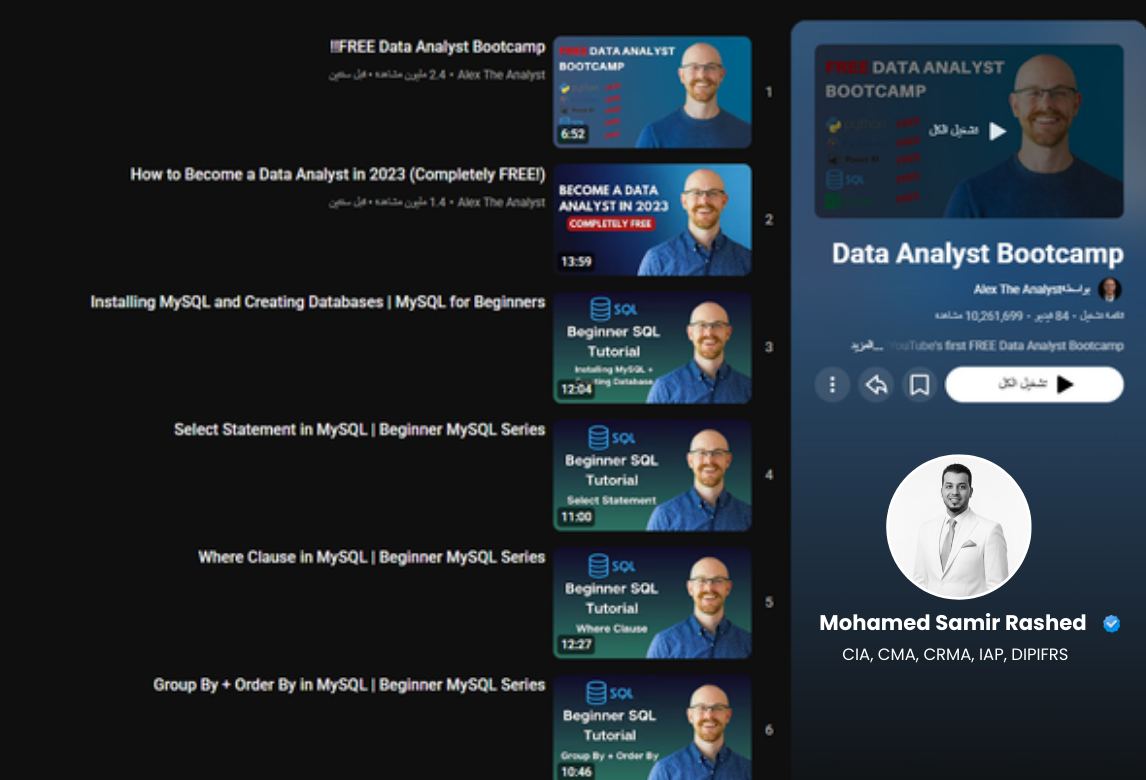Click title Group By + Order By in MySQL

click(349, 685)
